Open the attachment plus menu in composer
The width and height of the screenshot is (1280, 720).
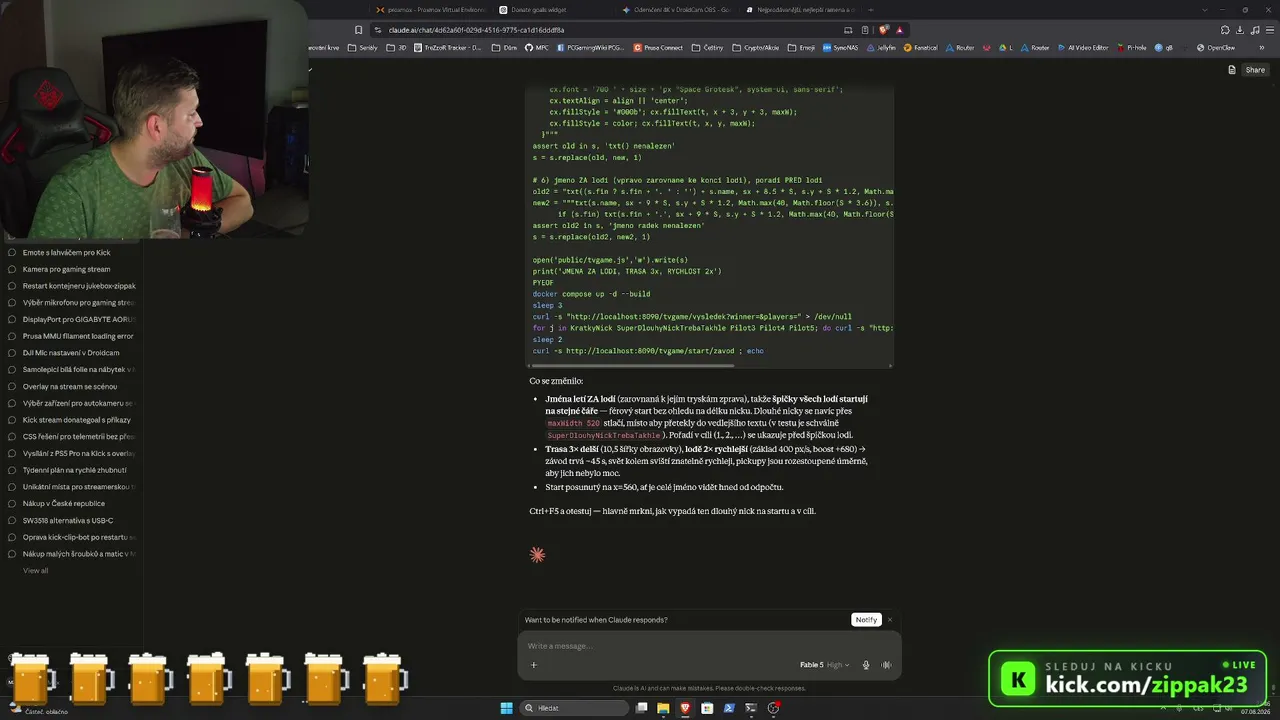click(x=533, y=665)
